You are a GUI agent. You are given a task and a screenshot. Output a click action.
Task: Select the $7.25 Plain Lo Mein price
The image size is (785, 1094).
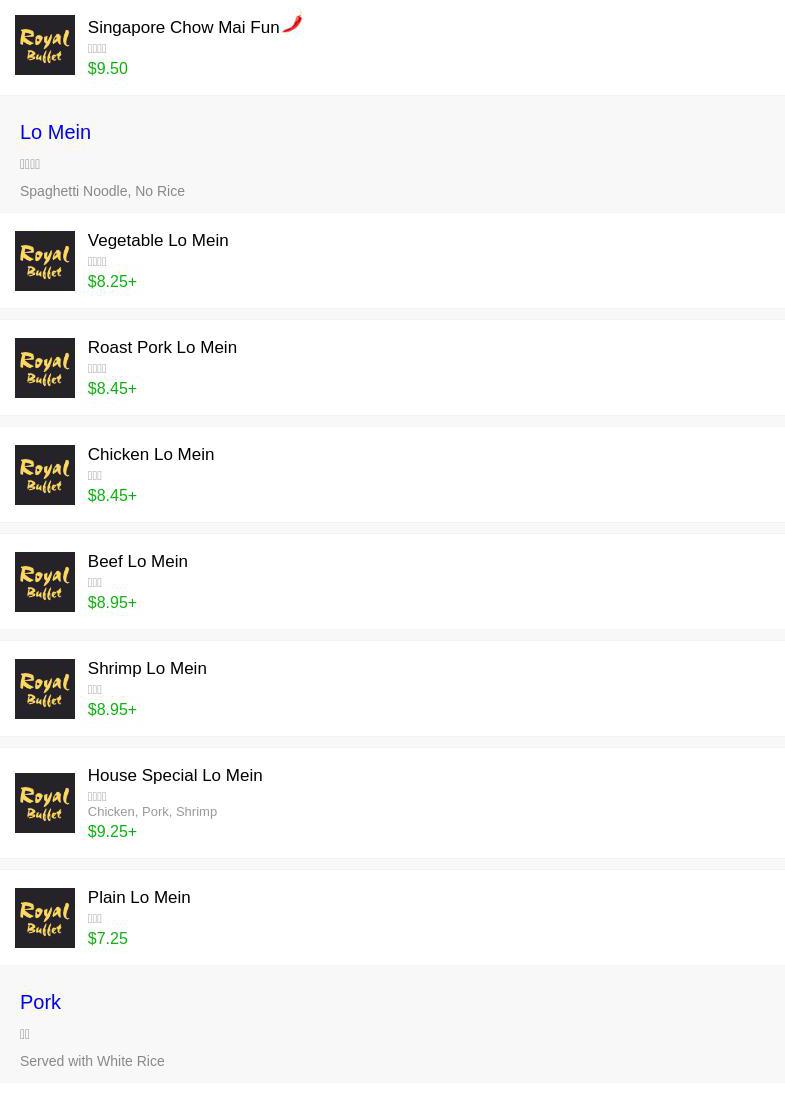tap(107, 938)
